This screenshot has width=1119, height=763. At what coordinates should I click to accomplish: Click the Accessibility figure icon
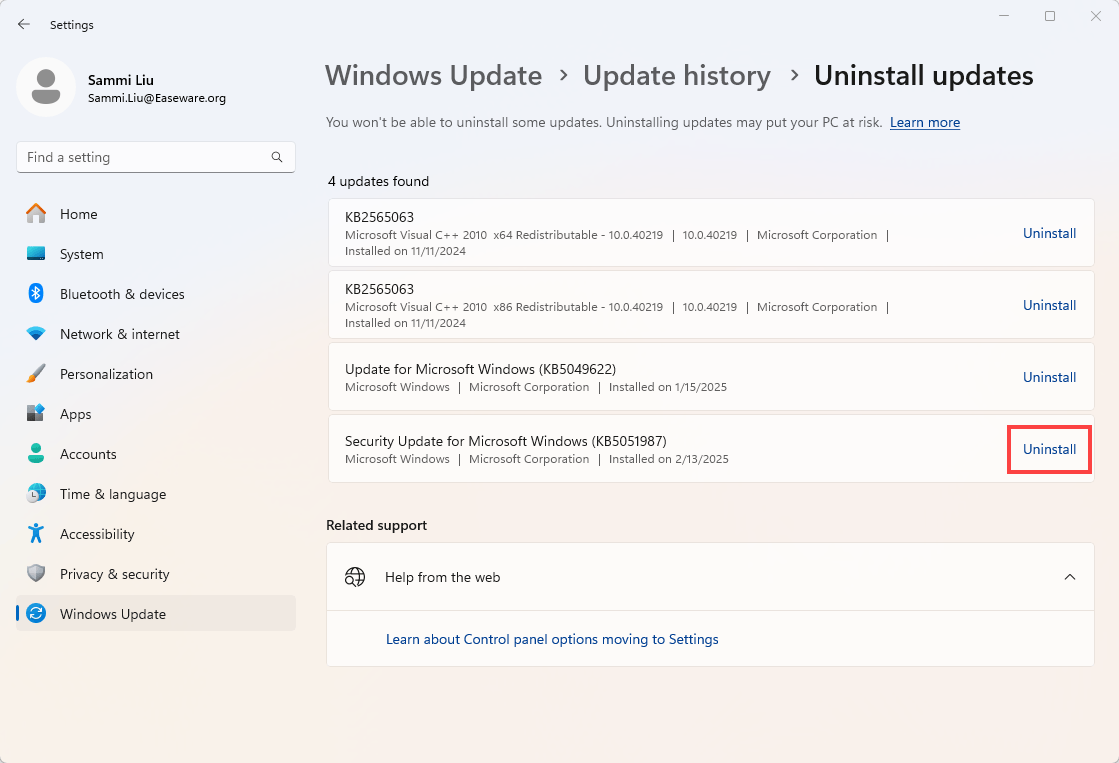(x=36, y=534)
